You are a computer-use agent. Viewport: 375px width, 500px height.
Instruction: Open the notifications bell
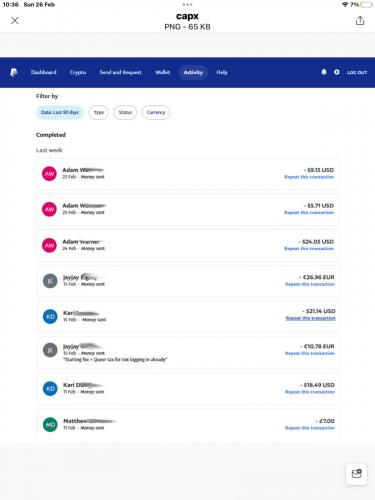[x=324, y=72]
